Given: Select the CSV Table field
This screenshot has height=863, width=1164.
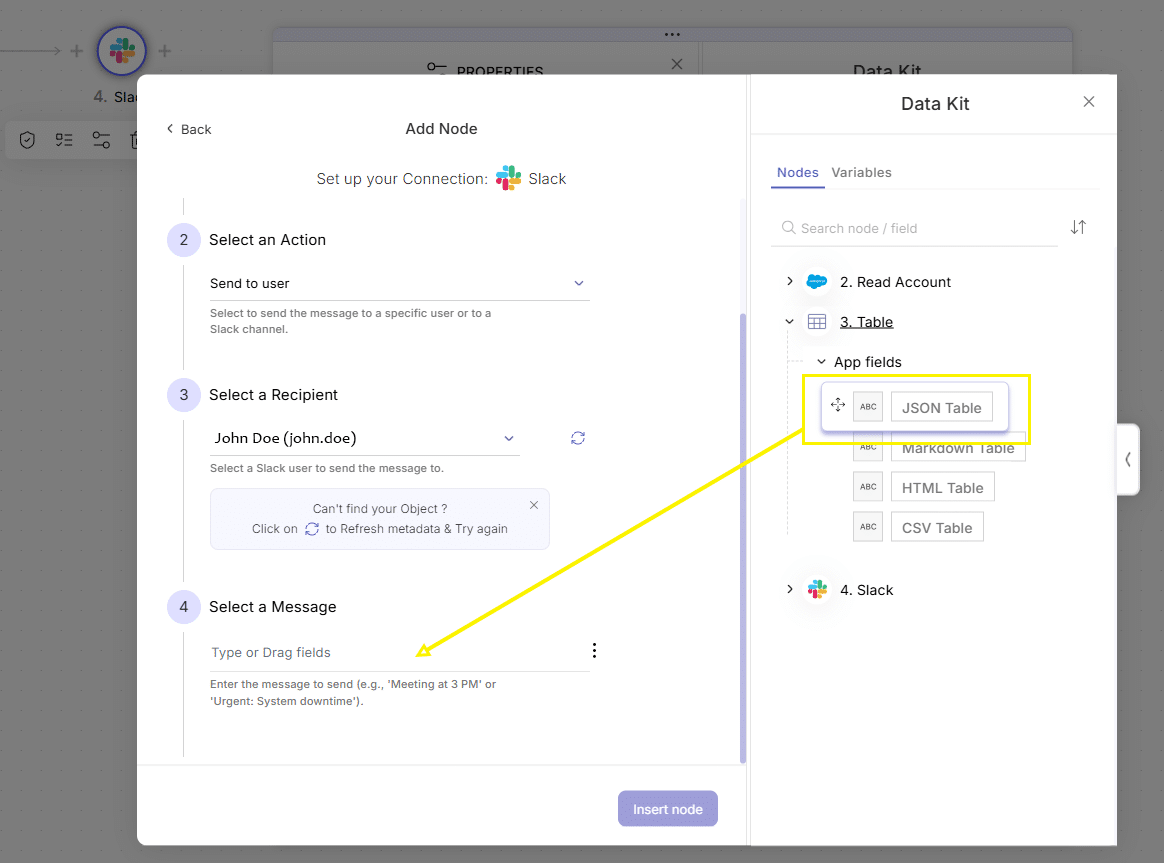Looking at the screenshot, I should coord(937,528).
